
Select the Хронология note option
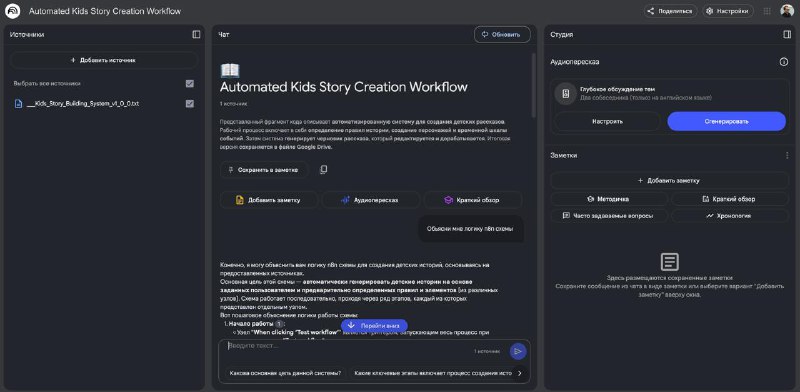point(730,216)
